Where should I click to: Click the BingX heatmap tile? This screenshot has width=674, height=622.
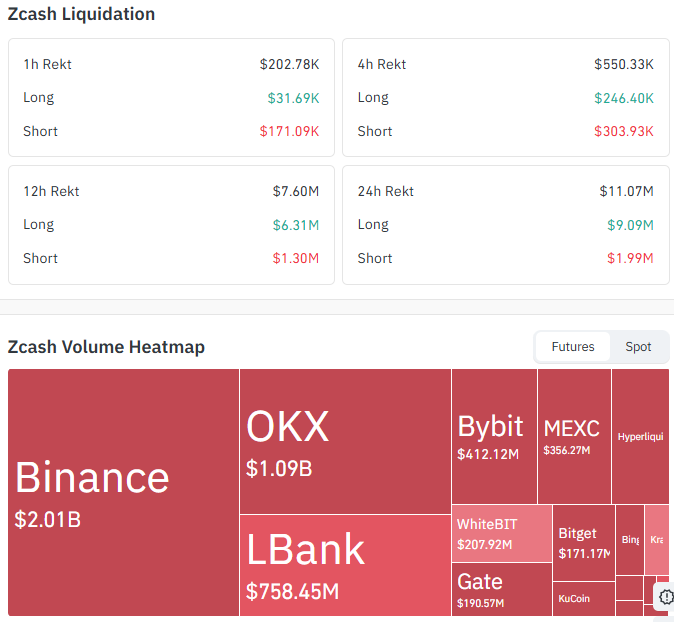click(x=630, y=540)
